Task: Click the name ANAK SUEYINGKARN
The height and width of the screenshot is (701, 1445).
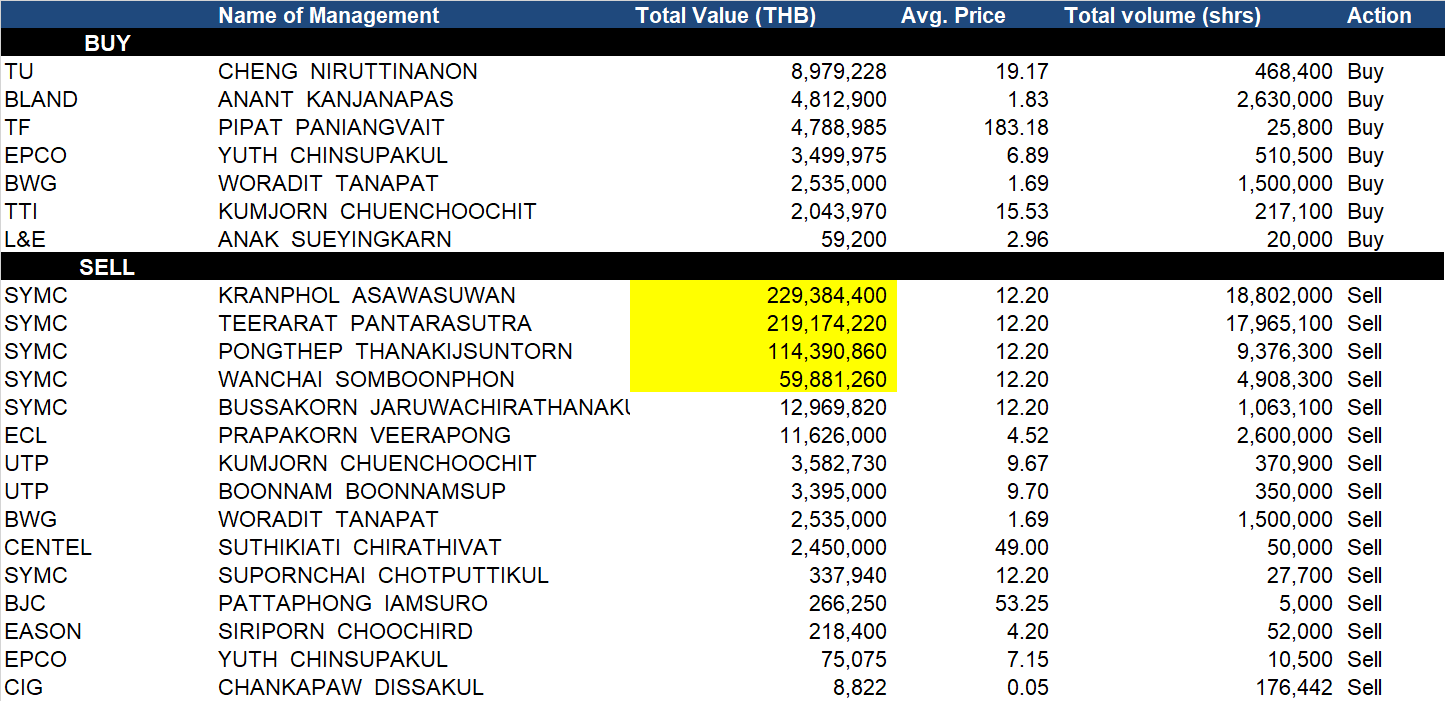Action: (x=335, y=239)
